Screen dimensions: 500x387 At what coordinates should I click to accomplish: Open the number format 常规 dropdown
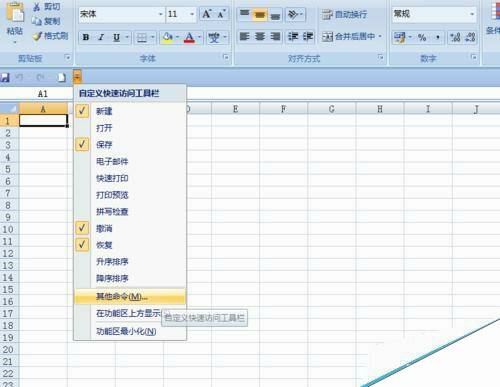[472, 14]
